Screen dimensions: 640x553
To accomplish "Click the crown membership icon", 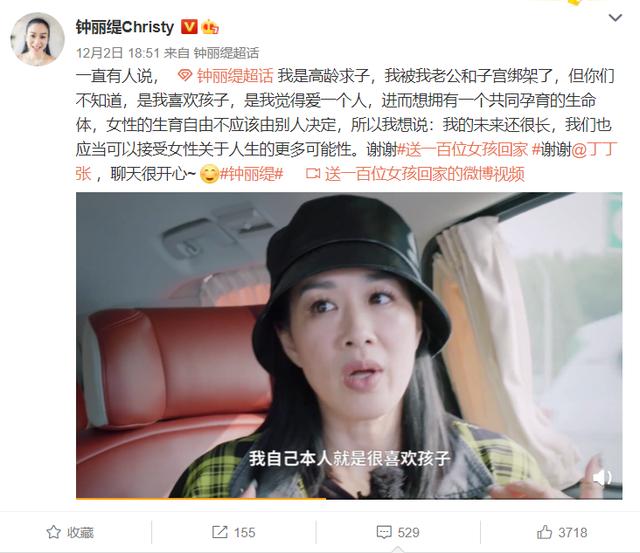I will click(x=210, y=27).
